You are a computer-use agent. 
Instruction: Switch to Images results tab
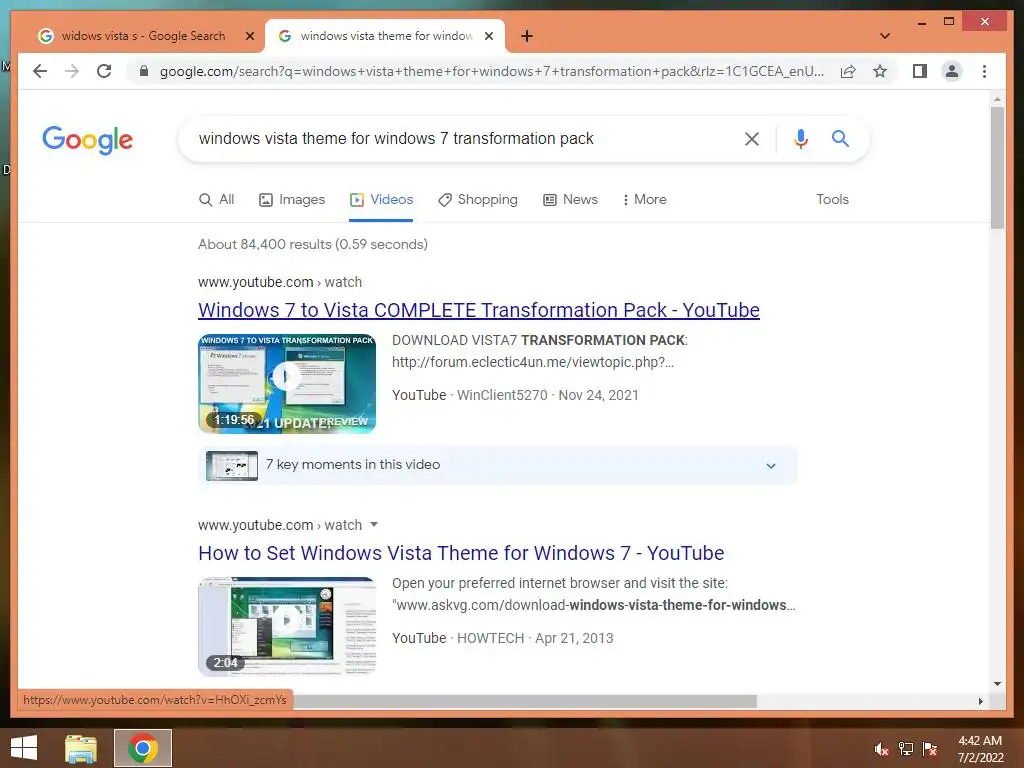[292, 199]
